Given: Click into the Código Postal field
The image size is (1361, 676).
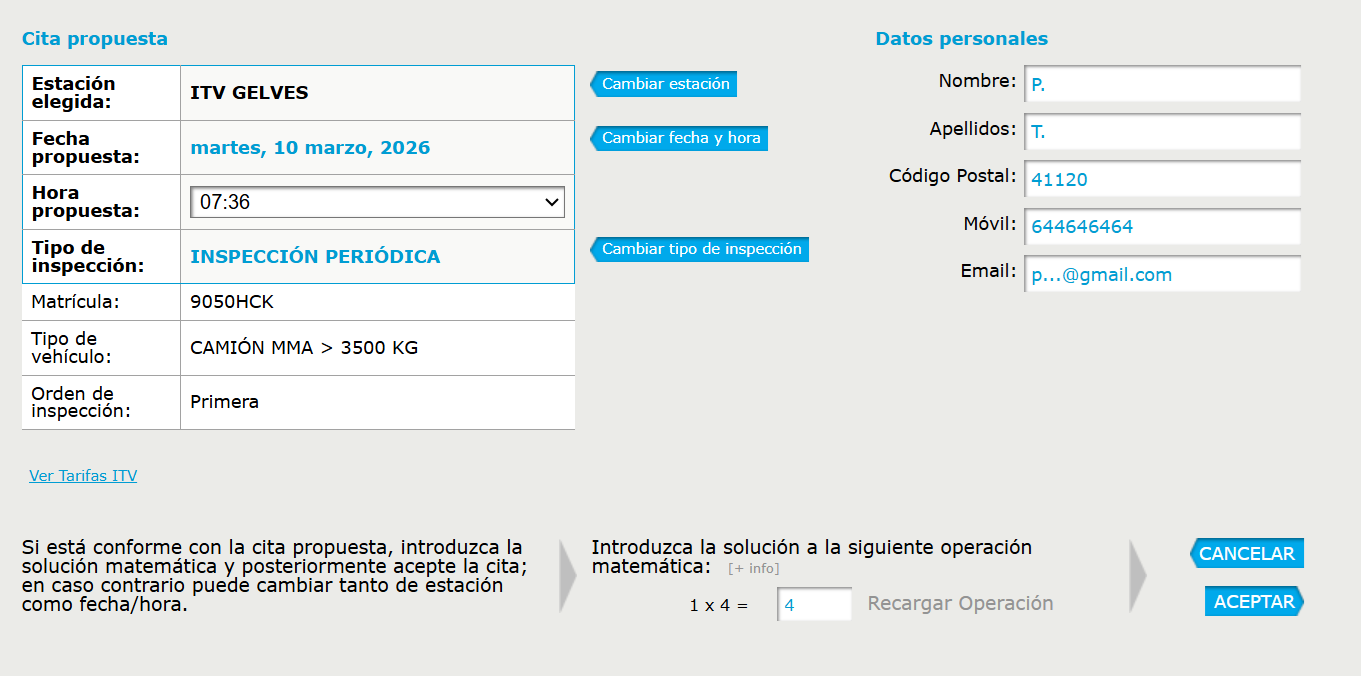Looking at the screenshot, I should 1160,179.
